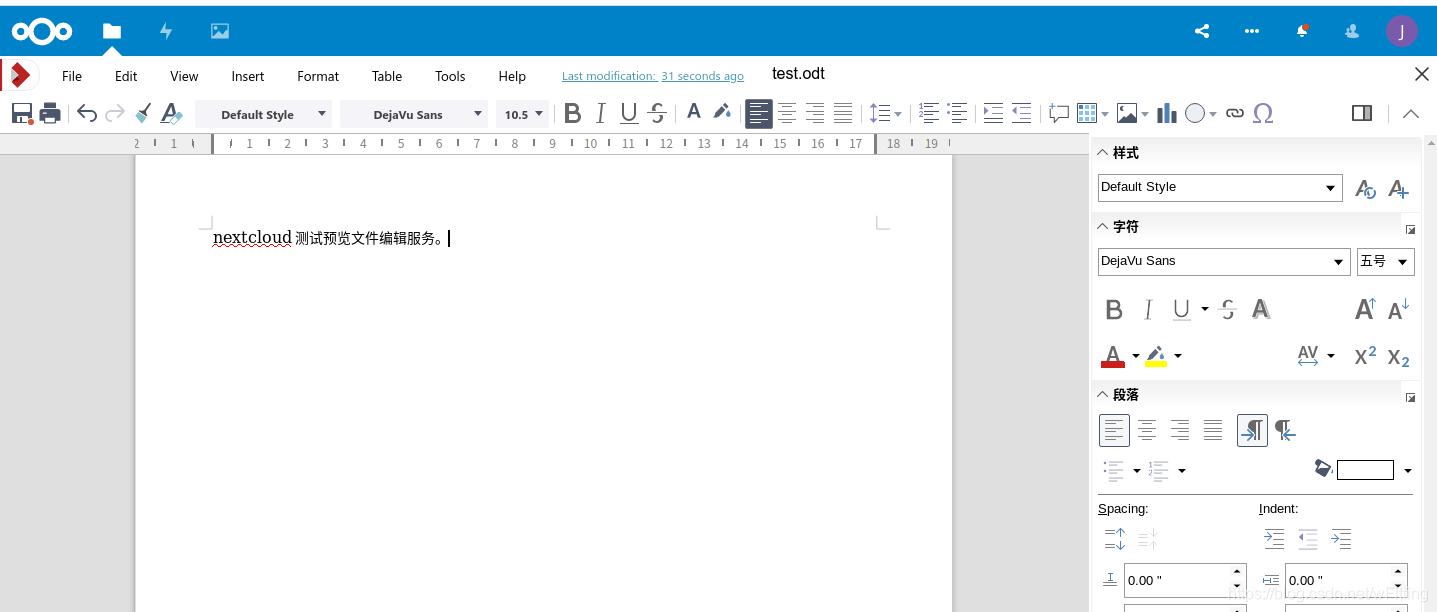The height and width of the screenshot is (612, 1437).
Task: Select the Clone Formatting paintbrush
Action: 144,114
